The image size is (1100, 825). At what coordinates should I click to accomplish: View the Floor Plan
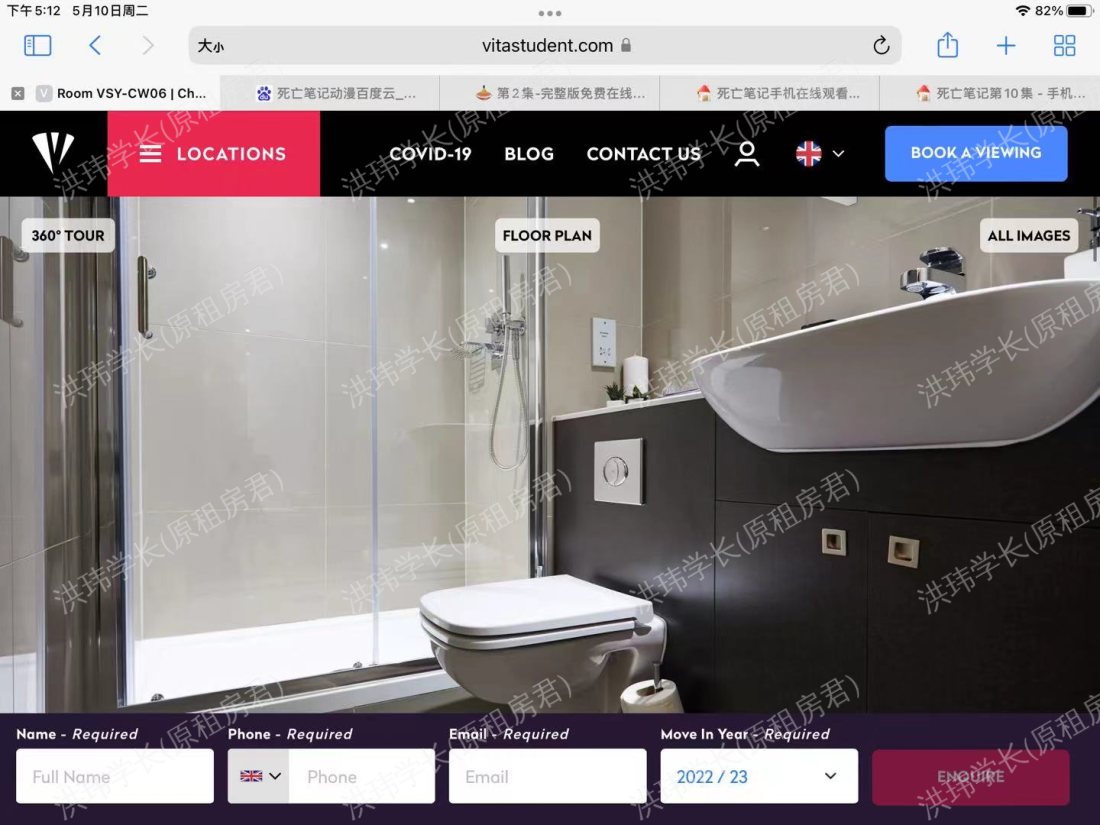coord(547,236)
